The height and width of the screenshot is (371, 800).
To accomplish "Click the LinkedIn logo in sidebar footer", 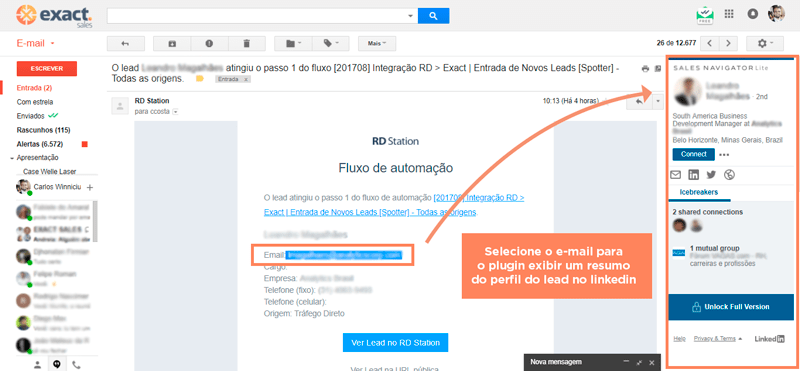I will 769,339.
